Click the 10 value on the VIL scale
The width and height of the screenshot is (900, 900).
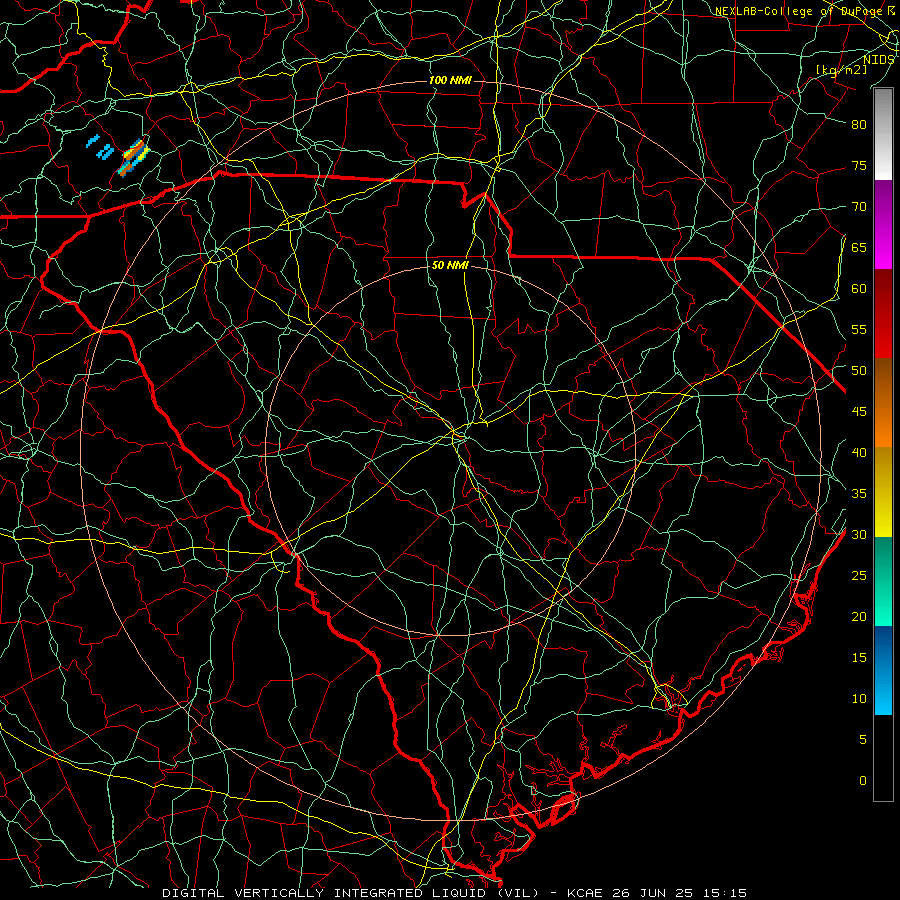859,699
